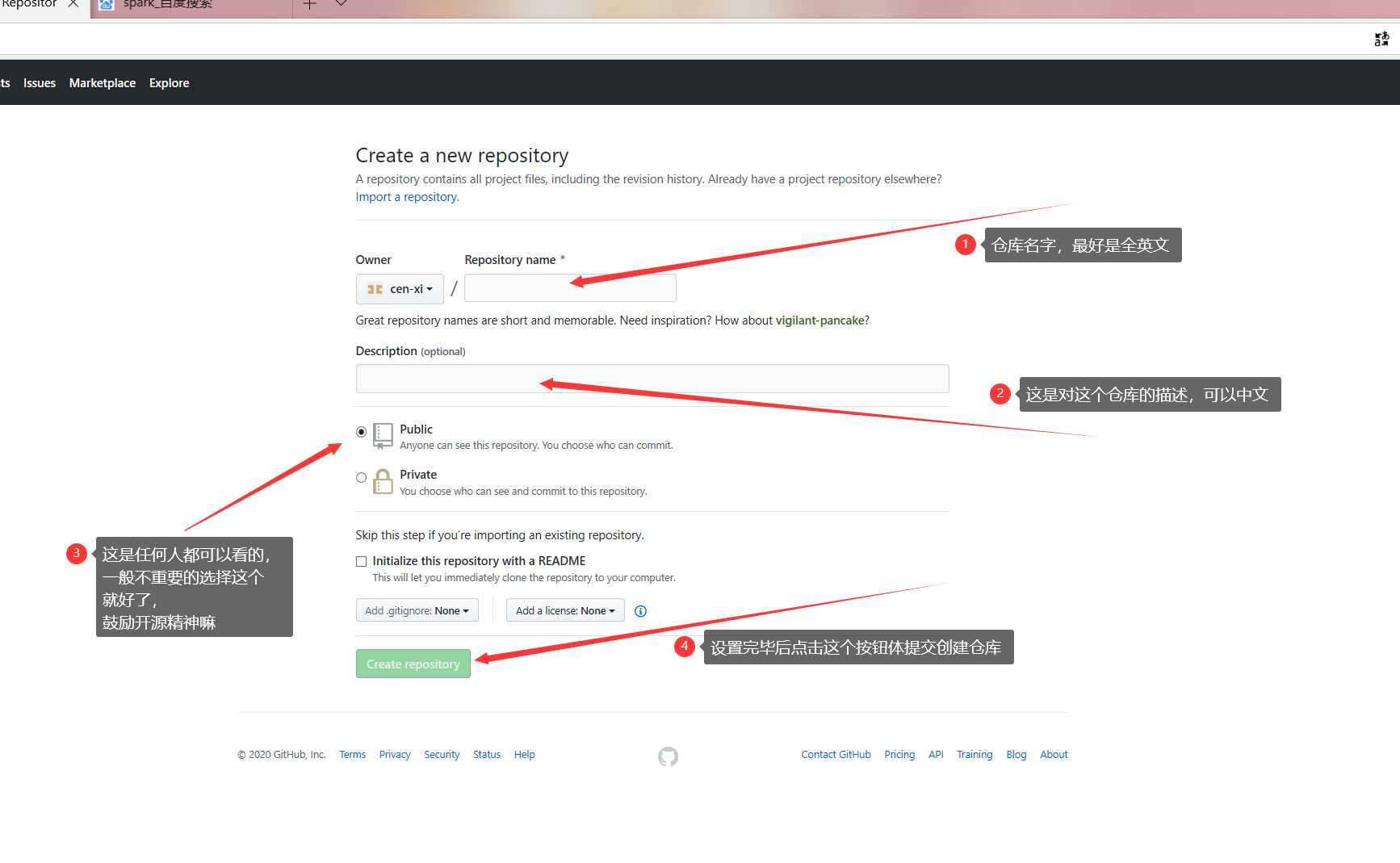Viewport: 1400px width, 863px height.
Task: Click the Public option label text
Action: coord(416,429)
